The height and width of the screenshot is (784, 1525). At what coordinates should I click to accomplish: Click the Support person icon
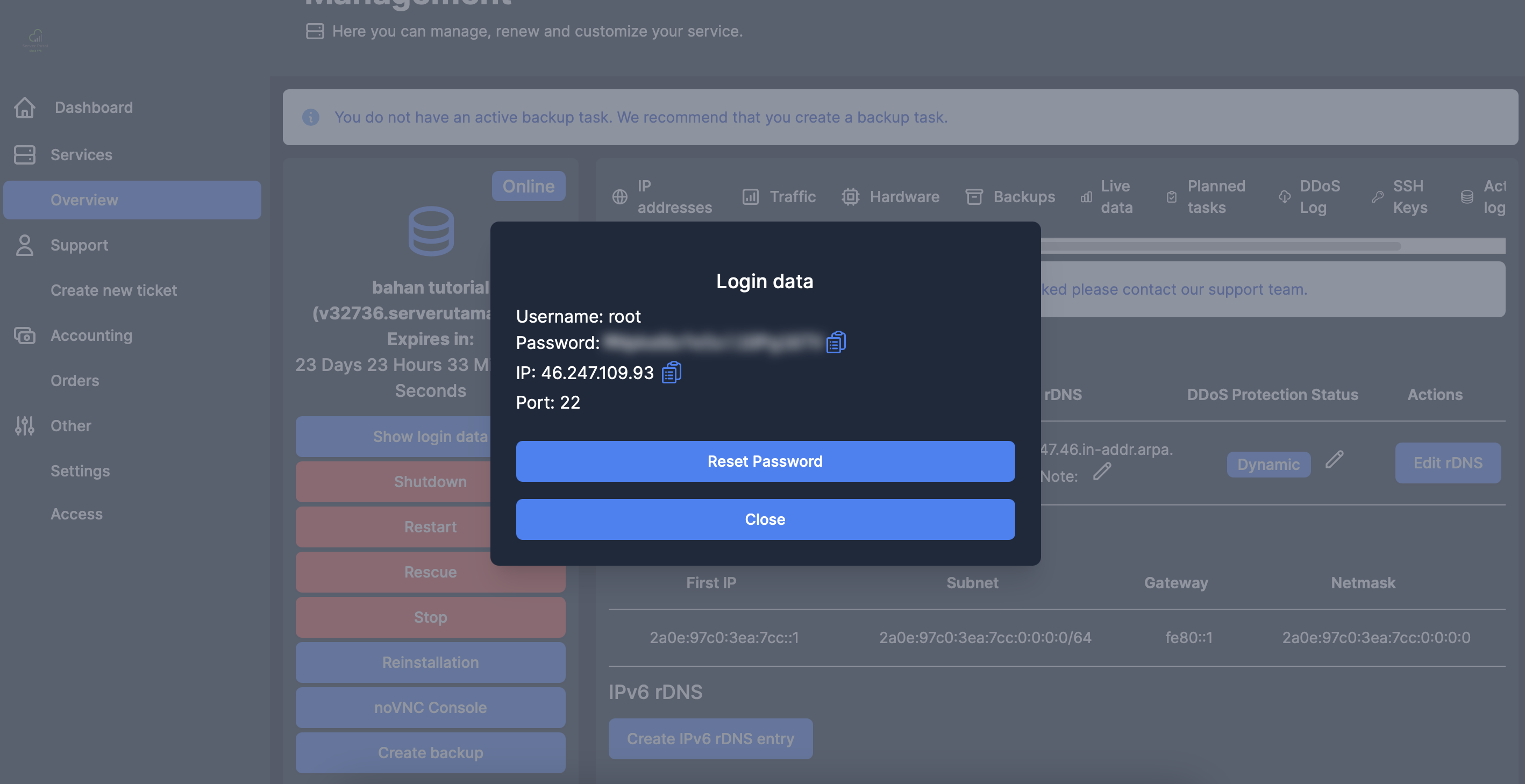[x=24, y=246]
